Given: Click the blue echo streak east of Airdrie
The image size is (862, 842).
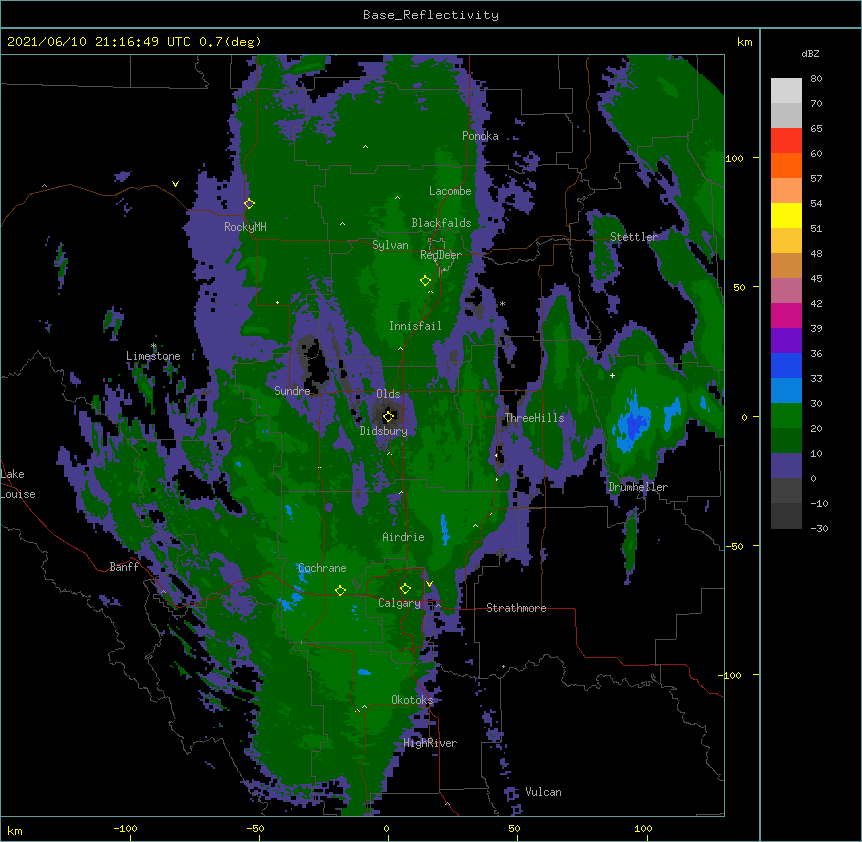Looking at the screenshot, I should [x=445, y=529].
